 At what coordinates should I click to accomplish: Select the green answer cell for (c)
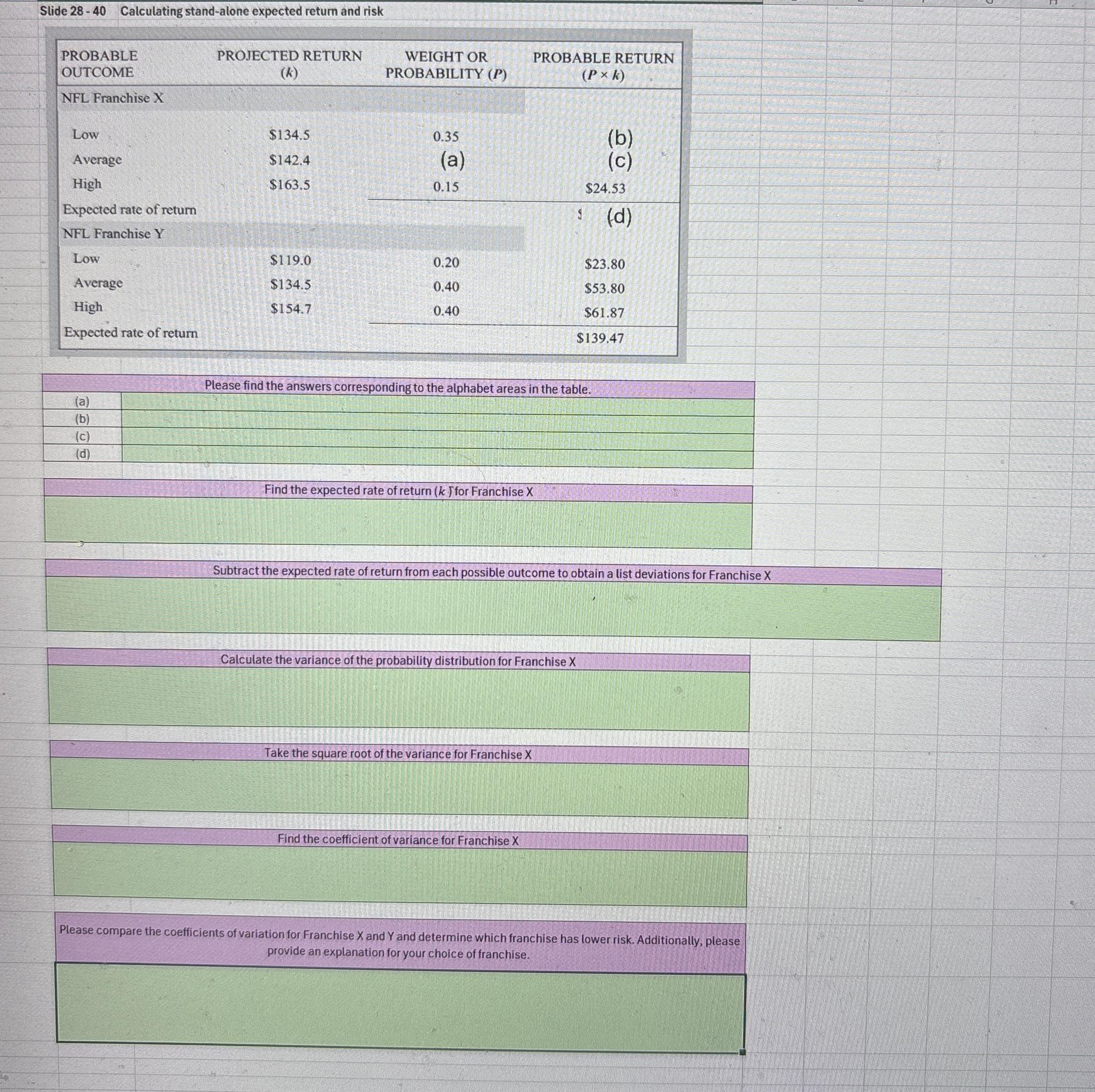436,436
